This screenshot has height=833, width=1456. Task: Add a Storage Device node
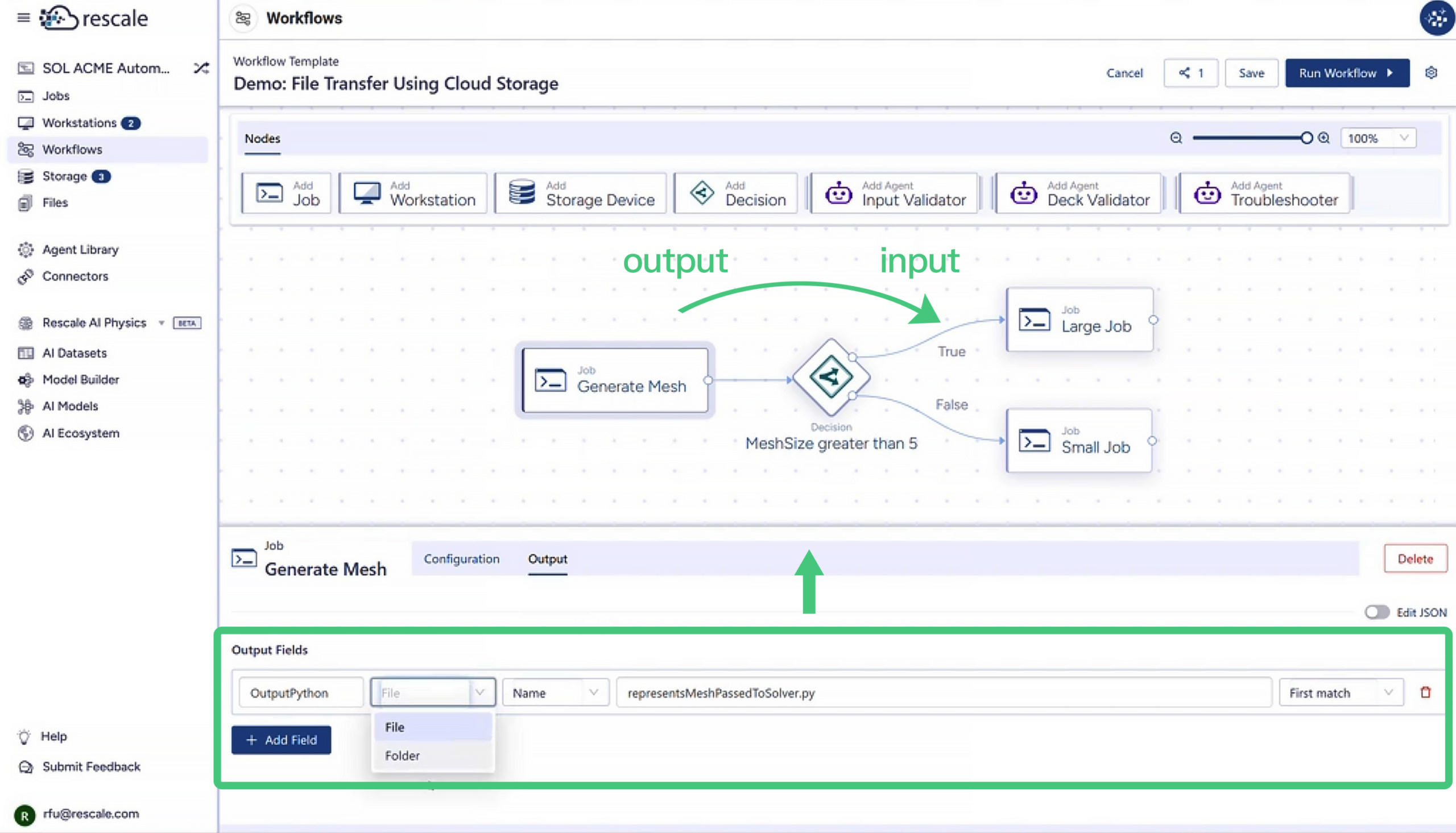tap(580, 193)
